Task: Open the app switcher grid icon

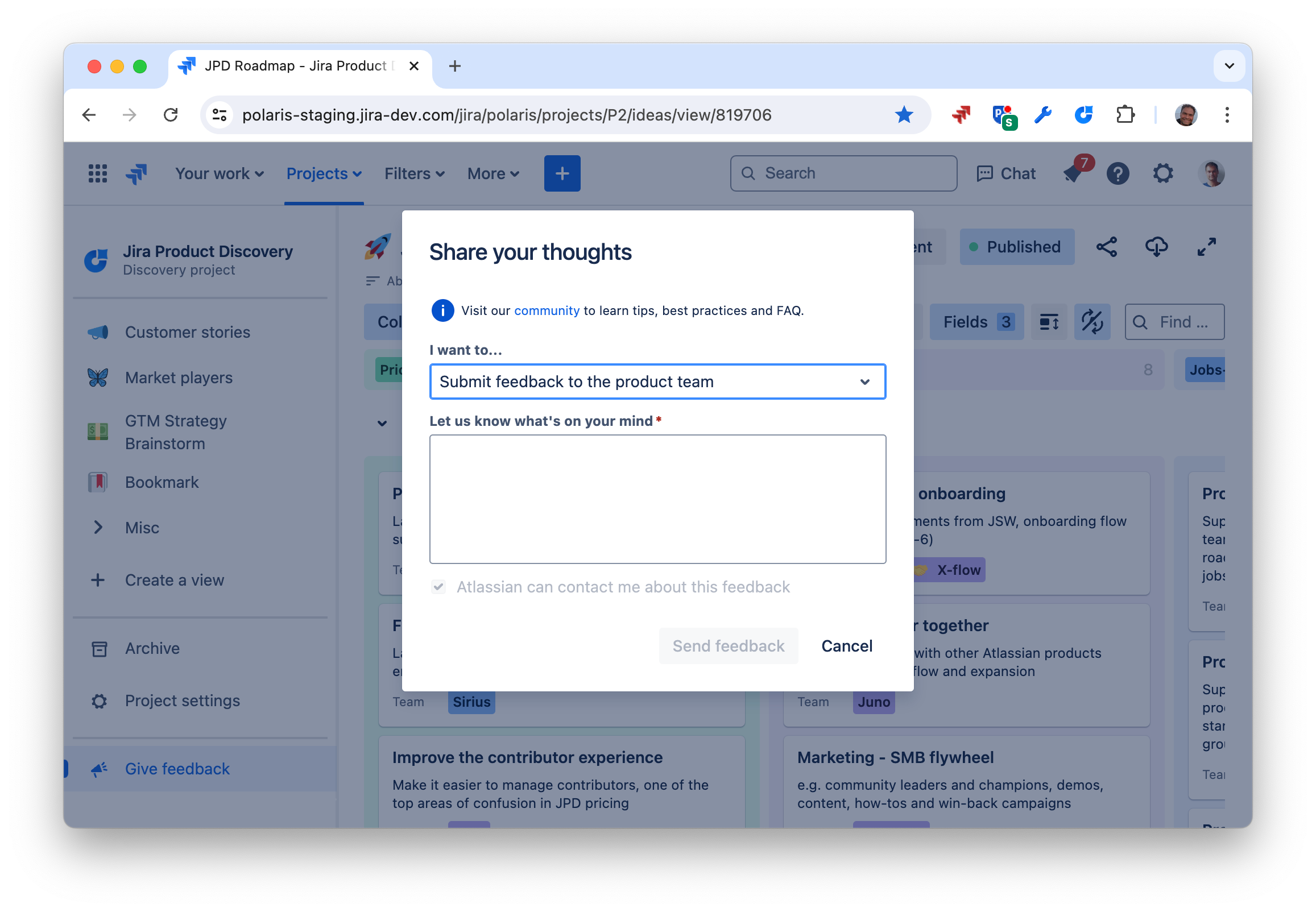Action: (98, 173)
